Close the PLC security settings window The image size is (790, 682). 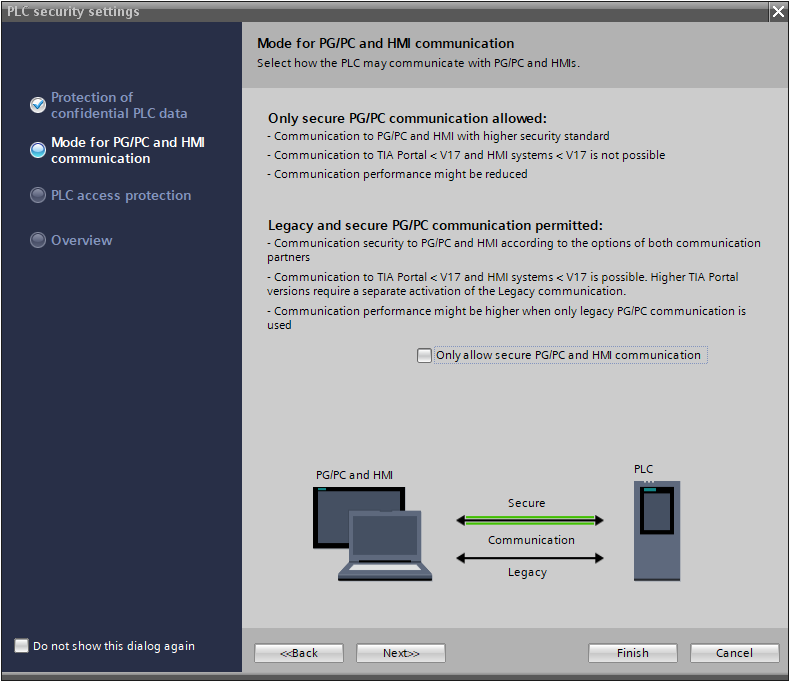pyautogui.click(x=778, y=12)
